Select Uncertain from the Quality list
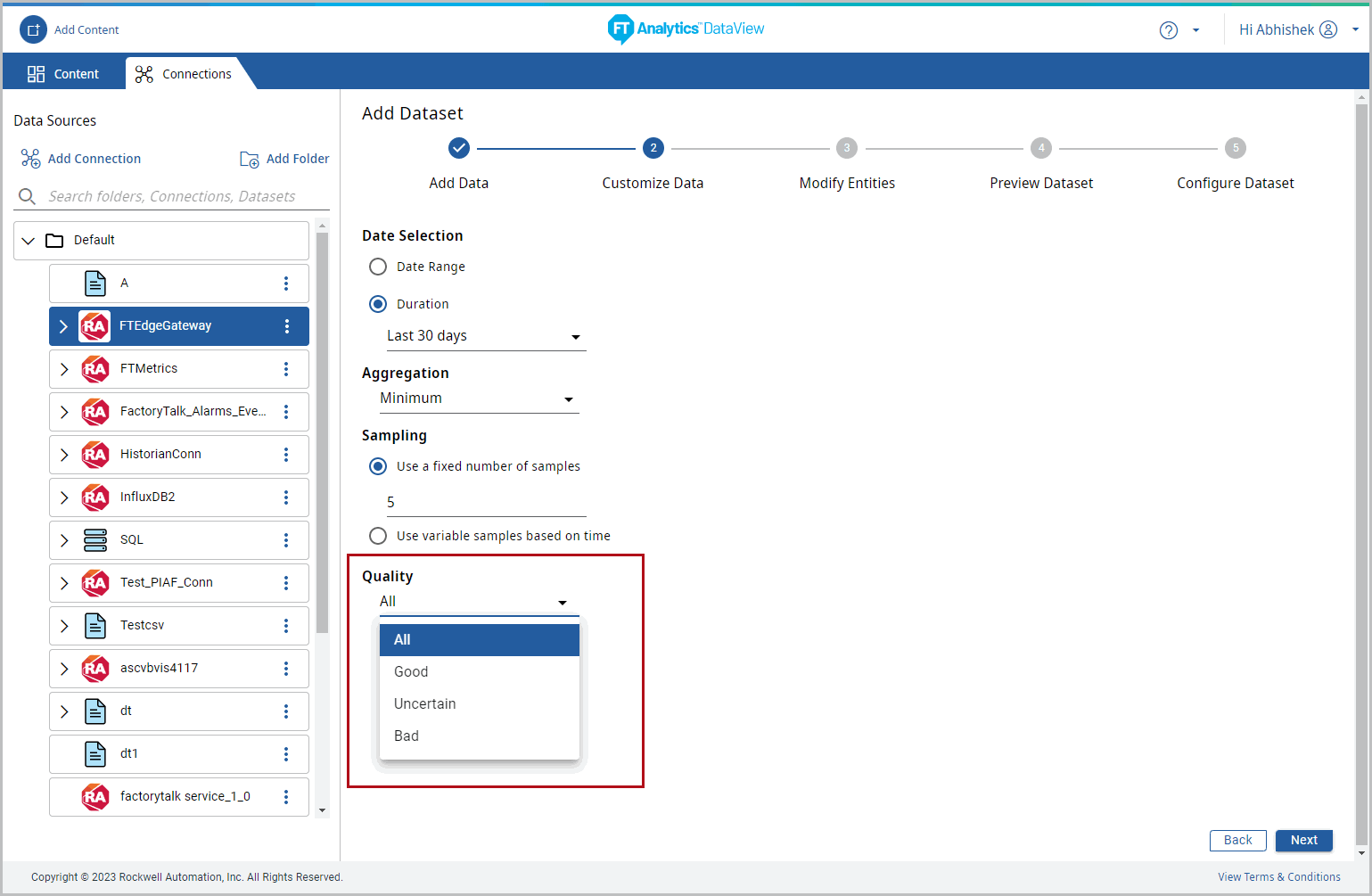 click(425, 704)
